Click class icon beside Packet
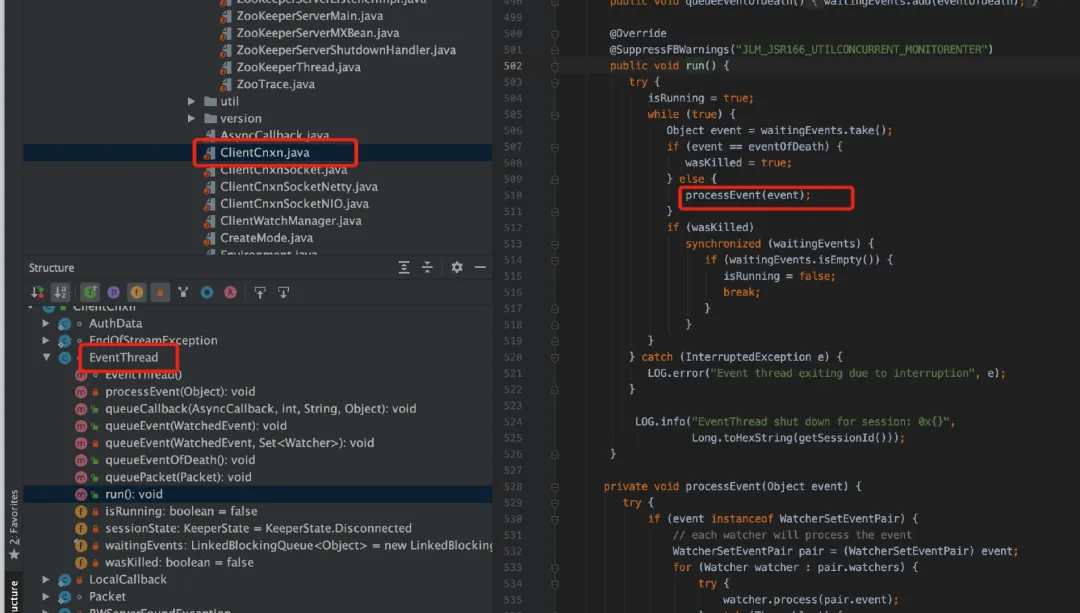This screenshot has width=1080, height=613. [x=64, y=597]
